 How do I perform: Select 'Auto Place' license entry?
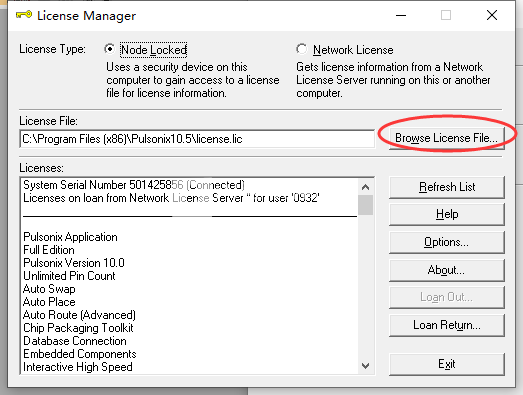(49, 302)
